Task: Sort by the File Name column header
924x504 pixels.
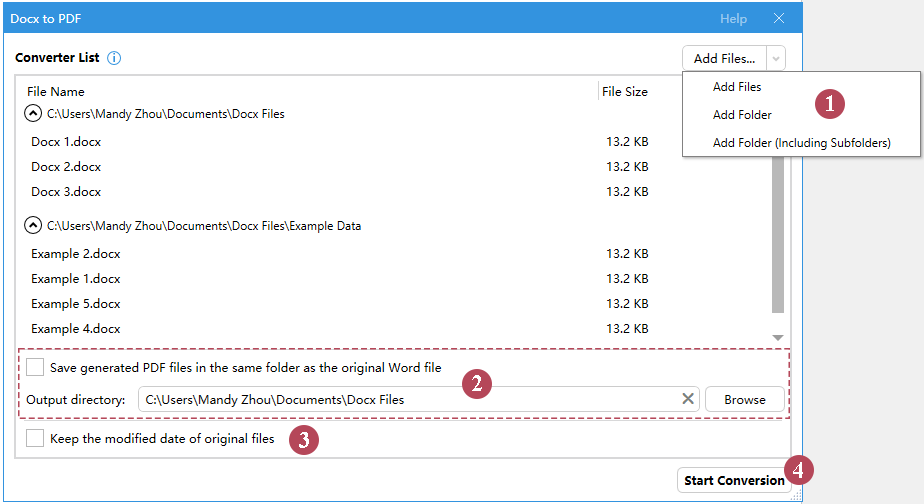Action: point(56,92)
